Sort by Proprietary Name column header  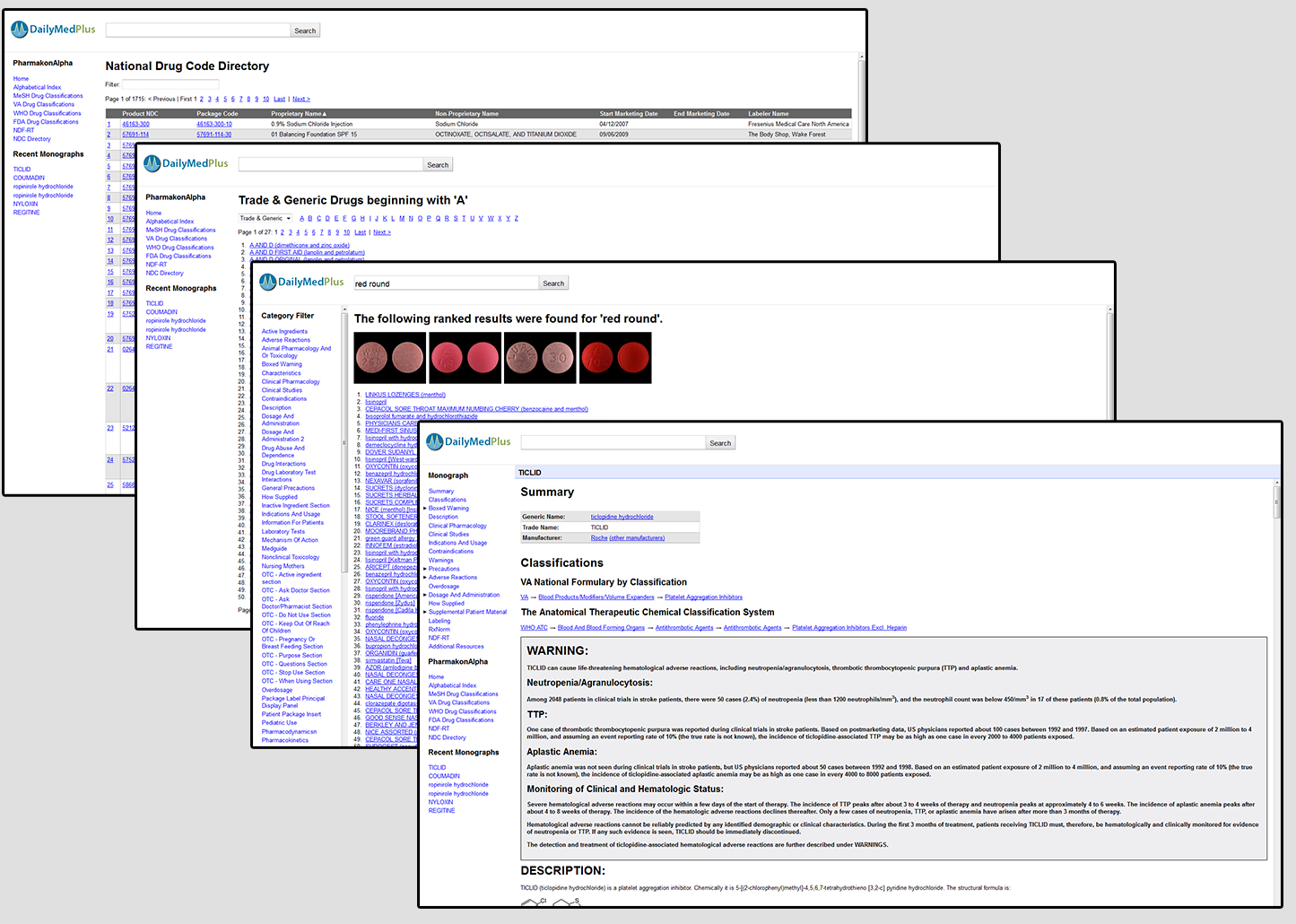coord(299,114)
